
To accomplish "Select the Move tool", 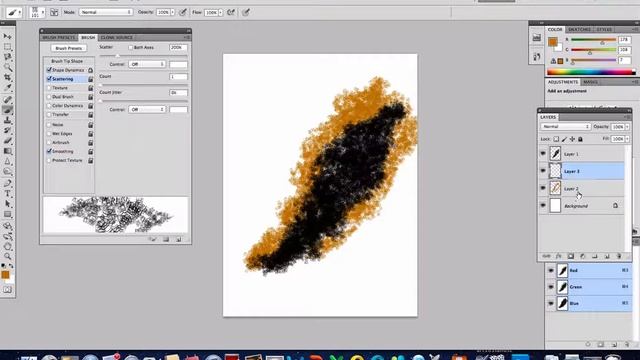I will (x=7, y=36).
